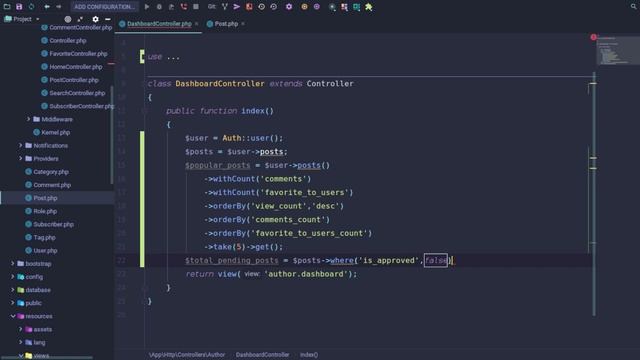Expand the folded 'use ...' imports
640x360 pixels.
[163, 57]
